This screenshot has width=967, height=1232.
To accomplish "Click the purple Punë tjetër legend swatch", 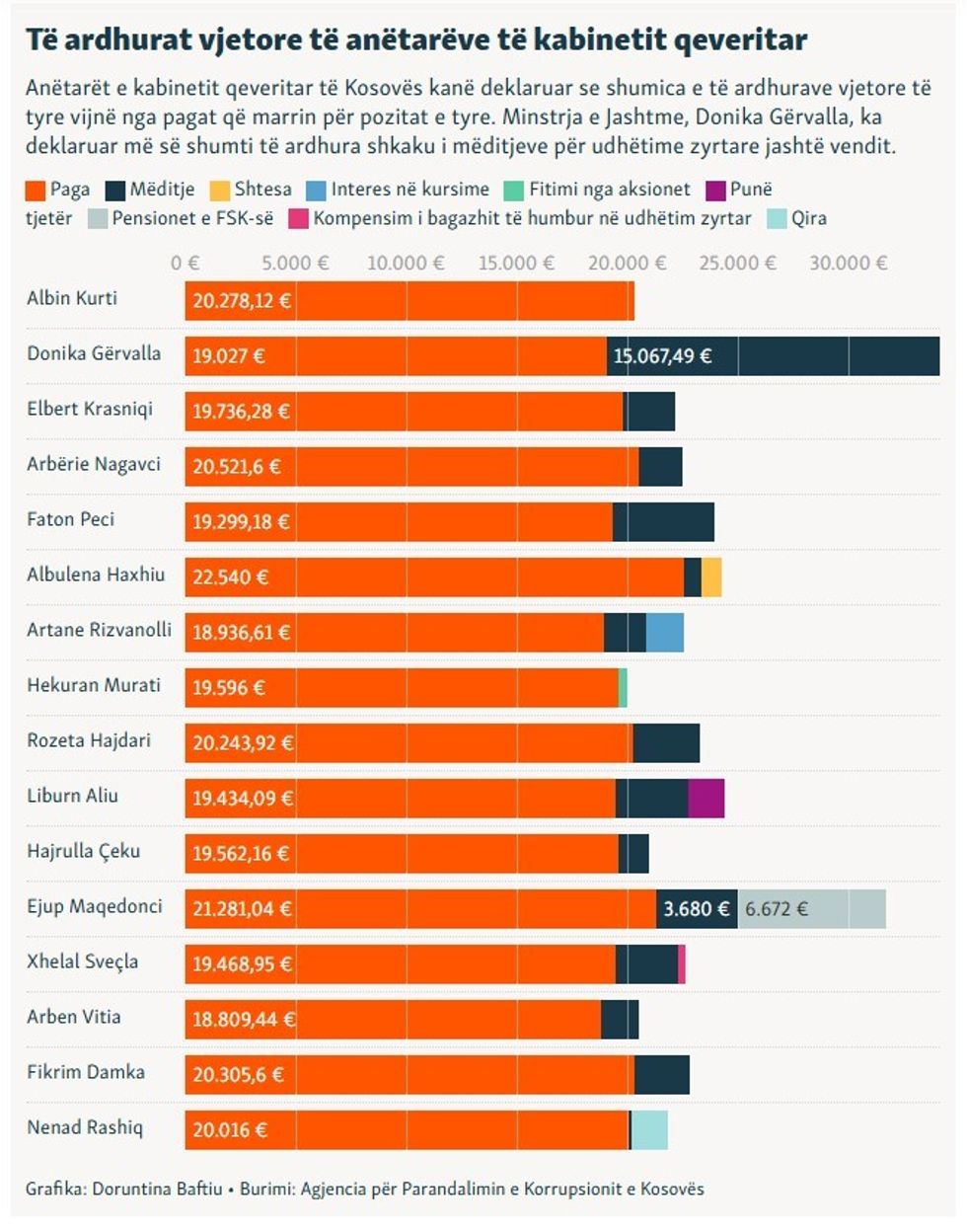I will 716,190.
